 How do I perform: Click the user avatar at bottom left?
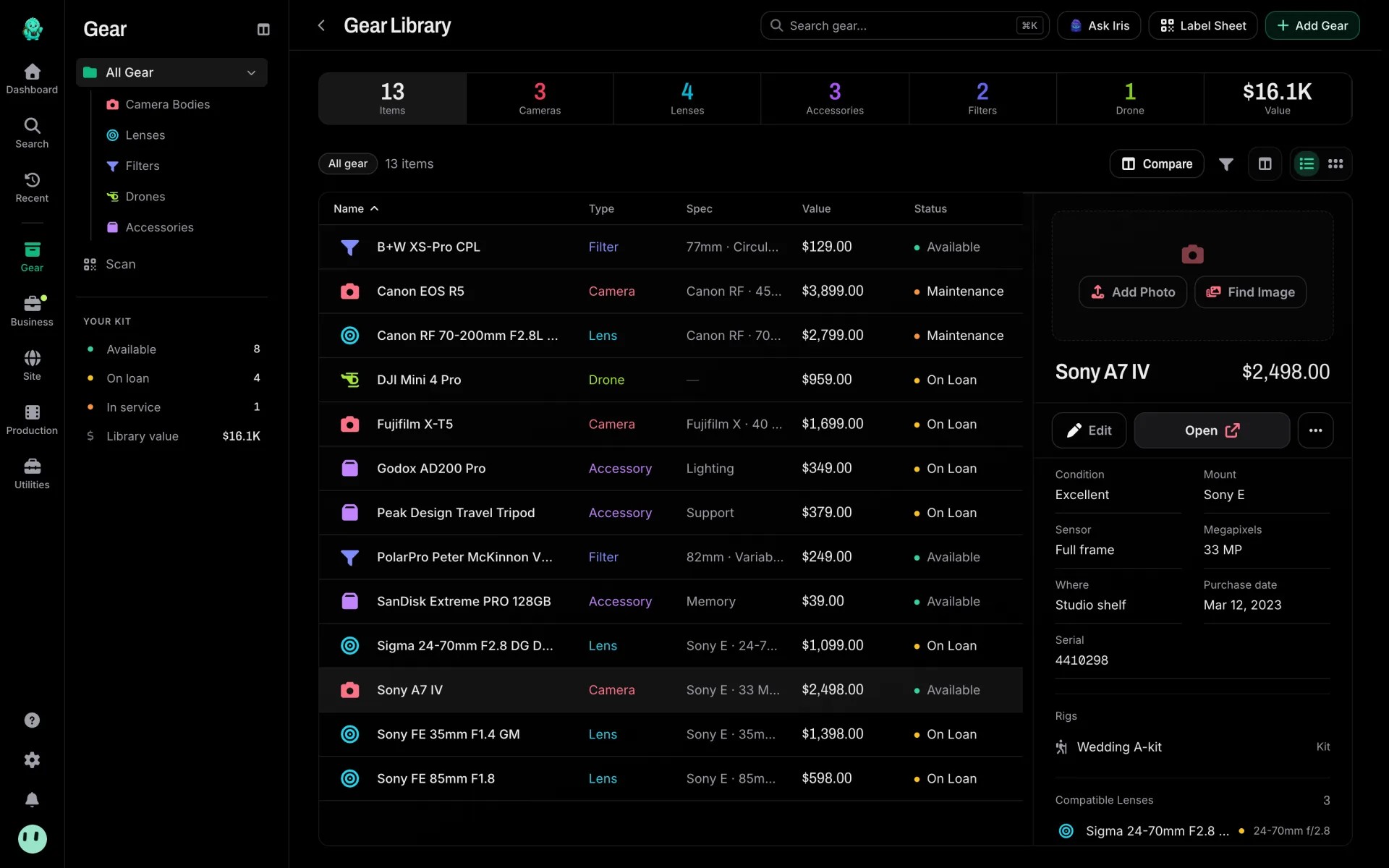coord(32,839)
